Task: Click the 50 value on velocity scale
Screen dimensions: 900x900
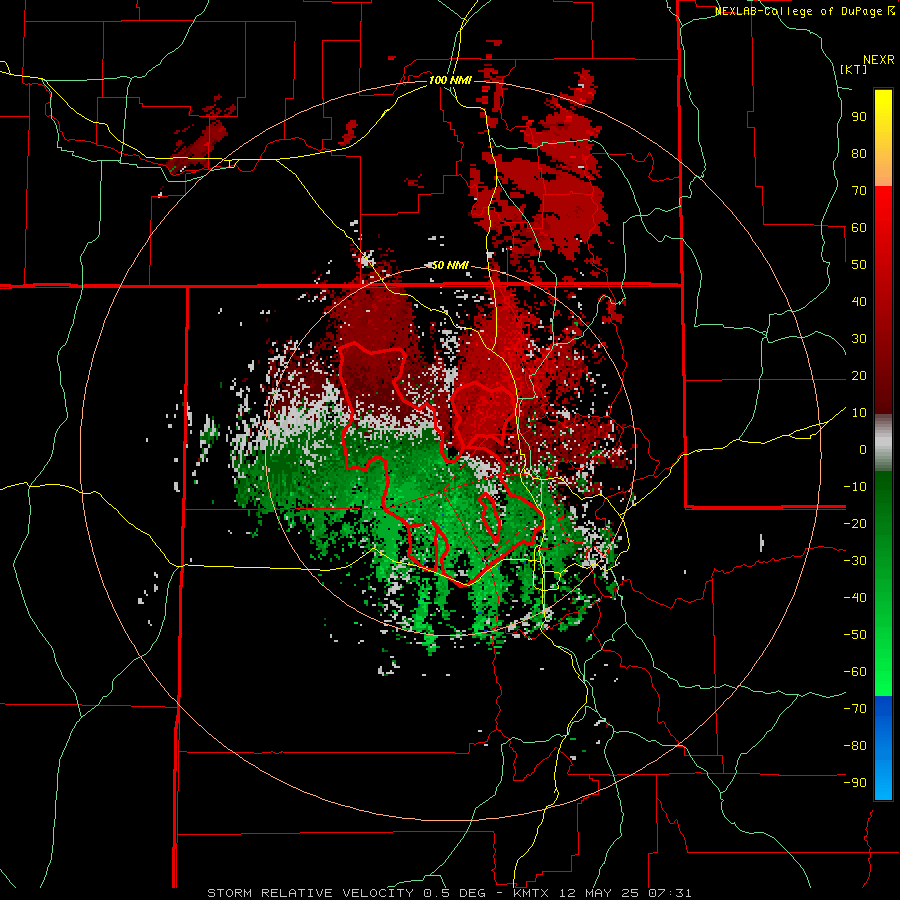Action: point(859,265)
